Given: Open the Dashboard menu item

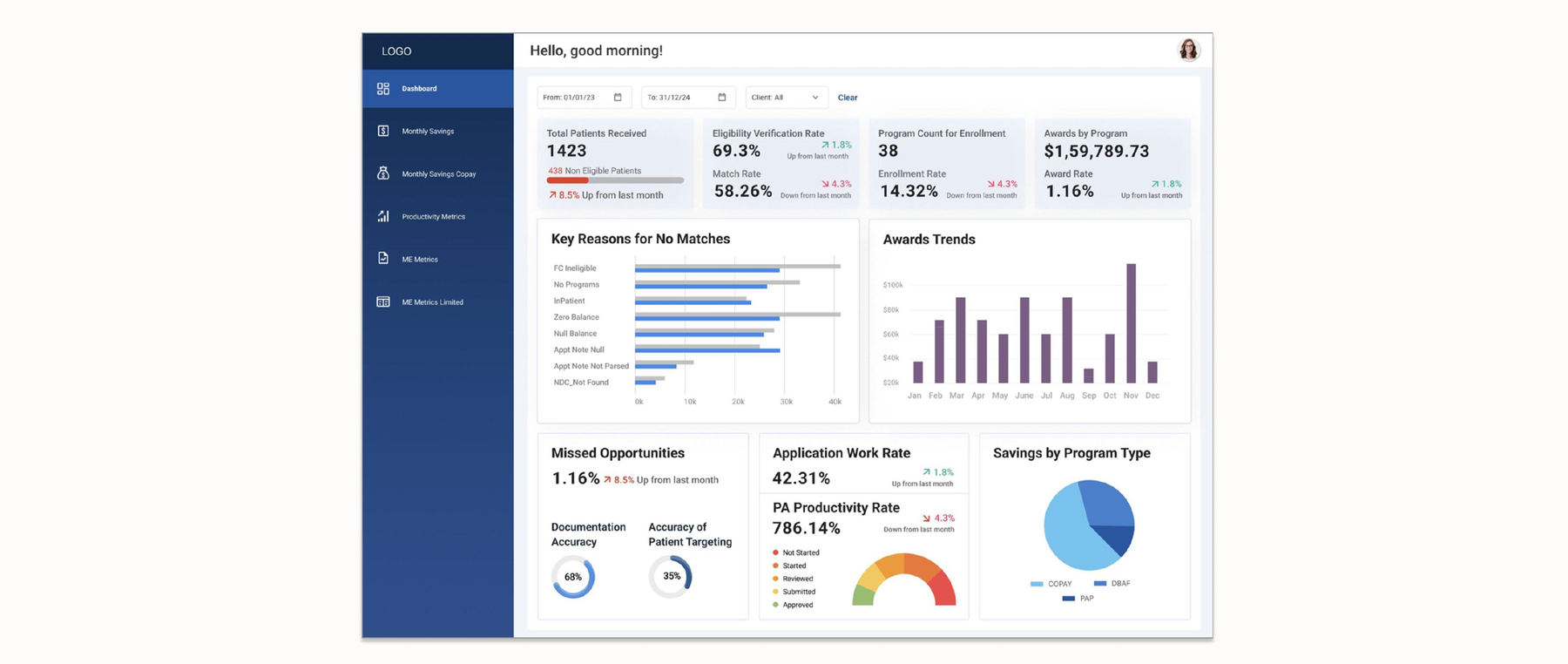Looking at the screenshot, I should click(438, 89).
